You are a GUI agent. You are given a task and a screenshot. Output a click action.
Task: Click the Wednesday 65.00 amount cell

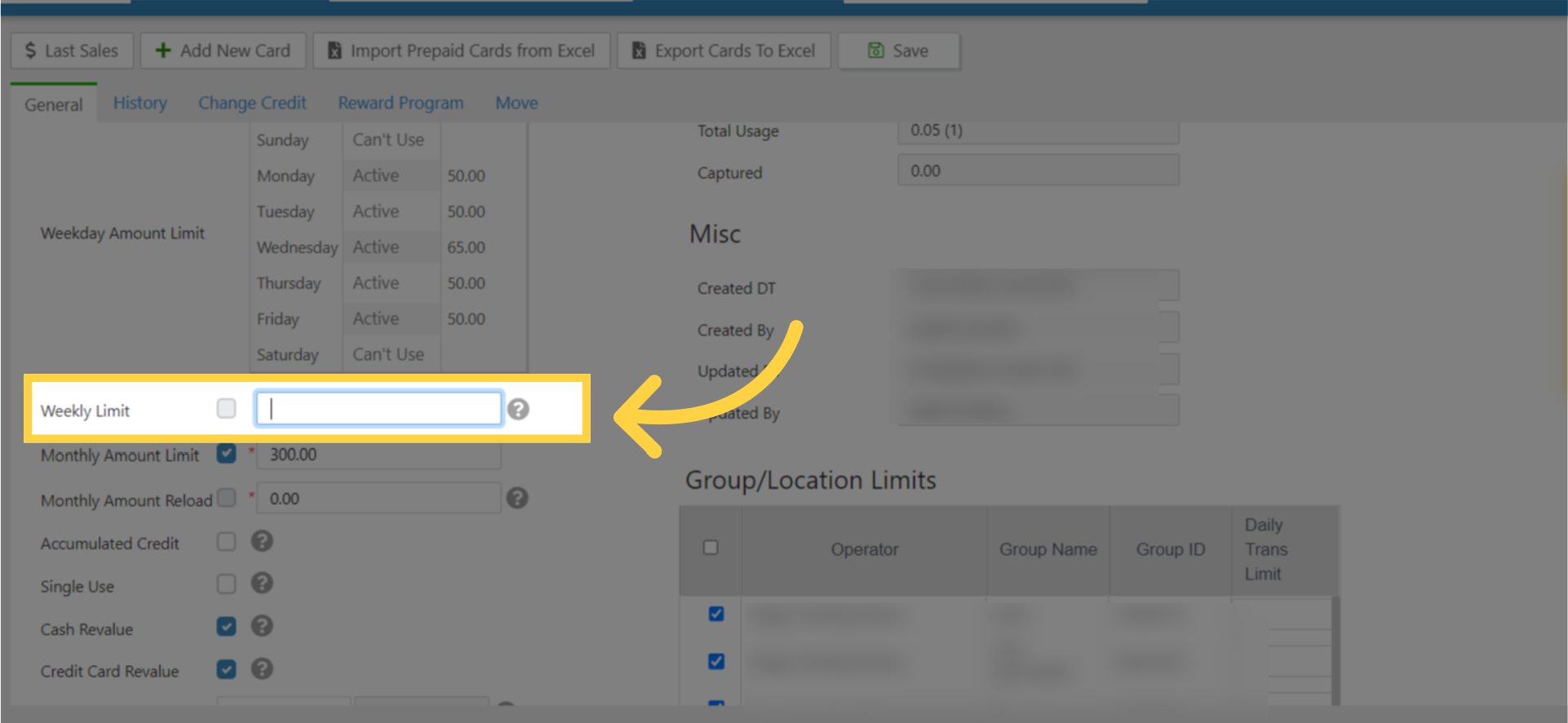pos(483,246)
